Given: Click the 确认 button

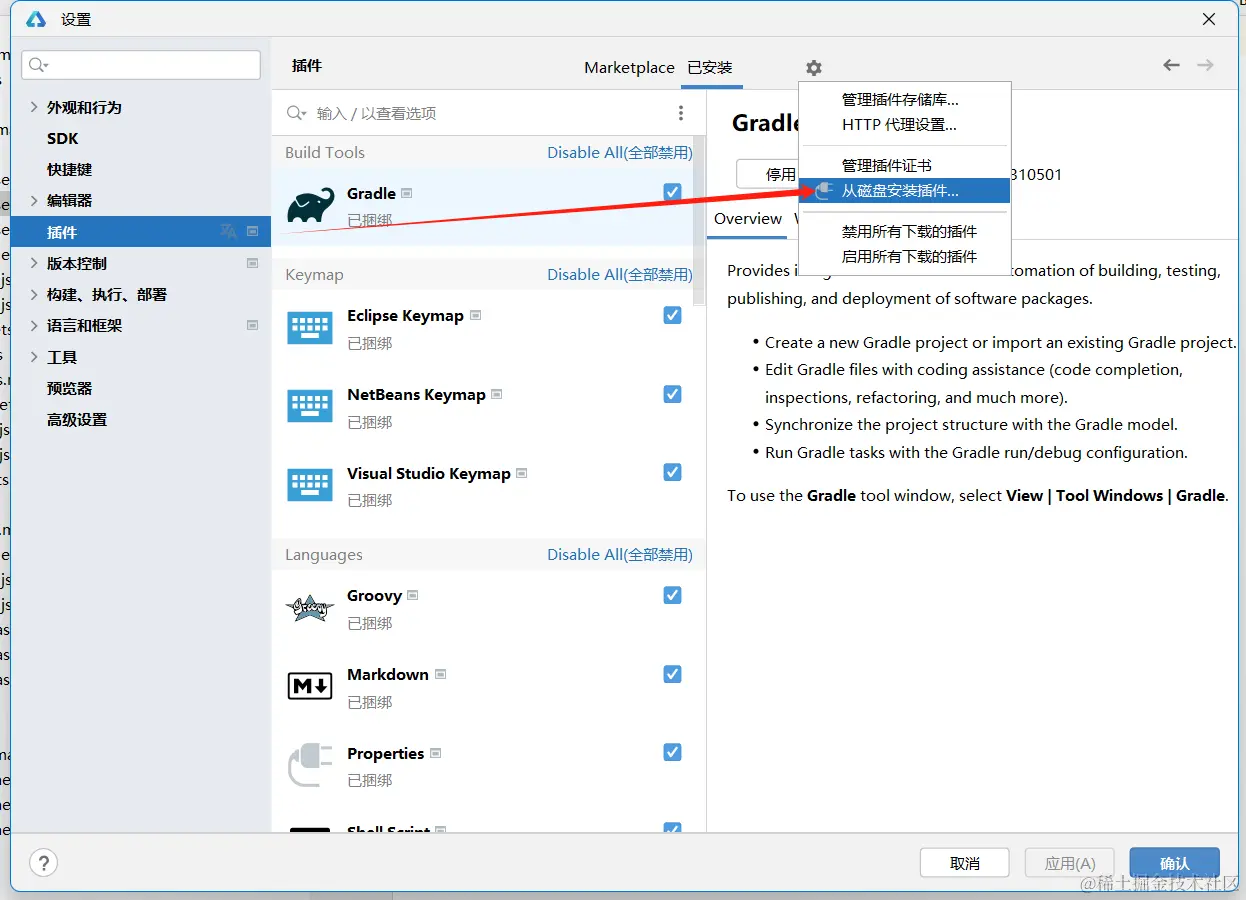Looking at the screenshot, I should click(1175, 863).
